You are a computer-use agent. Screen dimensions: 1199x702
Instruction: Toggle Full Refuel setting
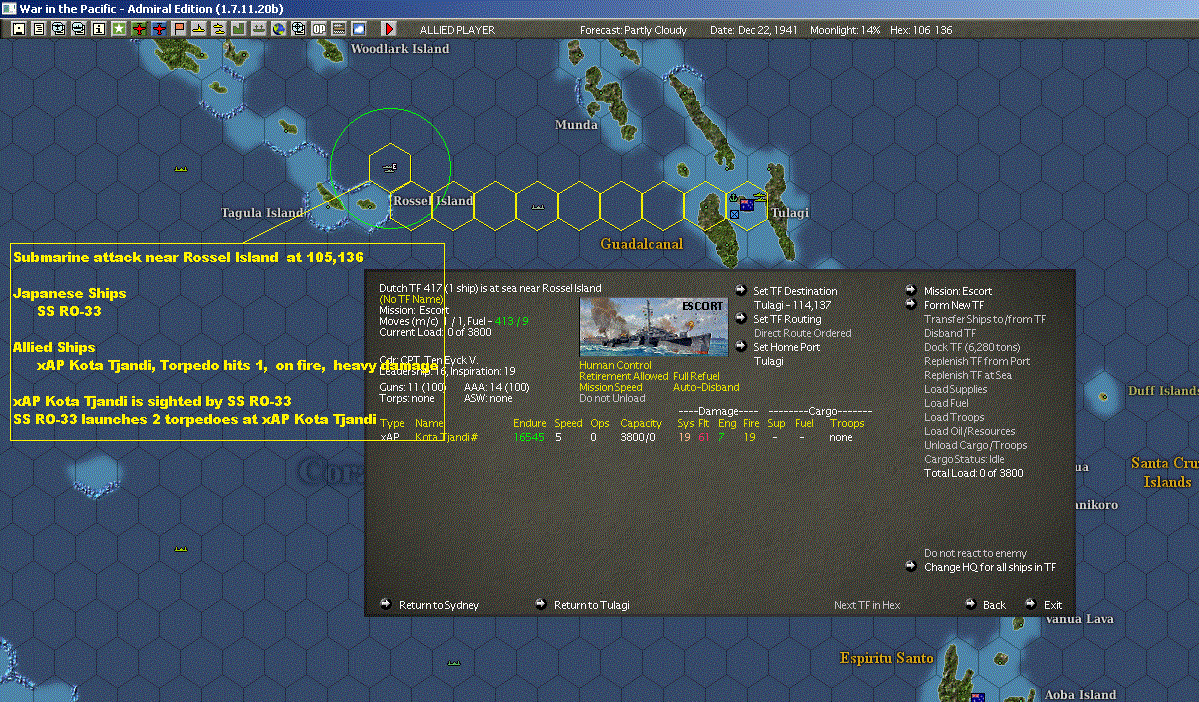[x=696, y=376]
